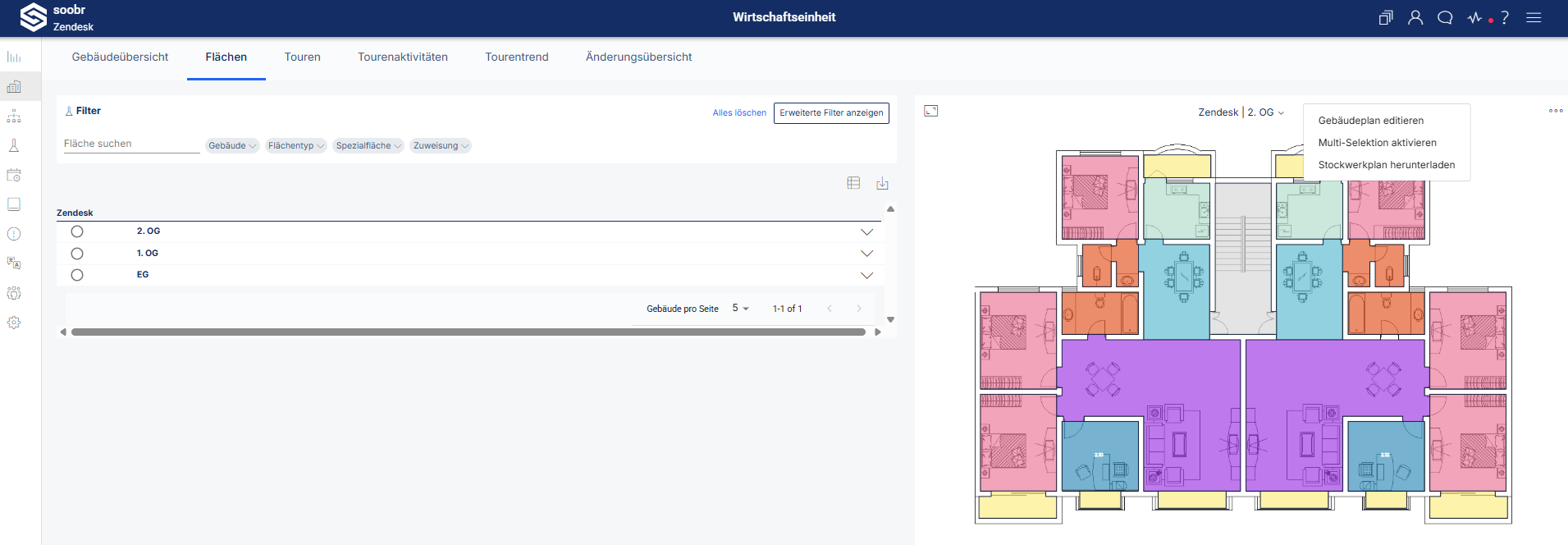1568x545 pixels.
Task: Click the tablet device sidebar icon
Action: 14,204
